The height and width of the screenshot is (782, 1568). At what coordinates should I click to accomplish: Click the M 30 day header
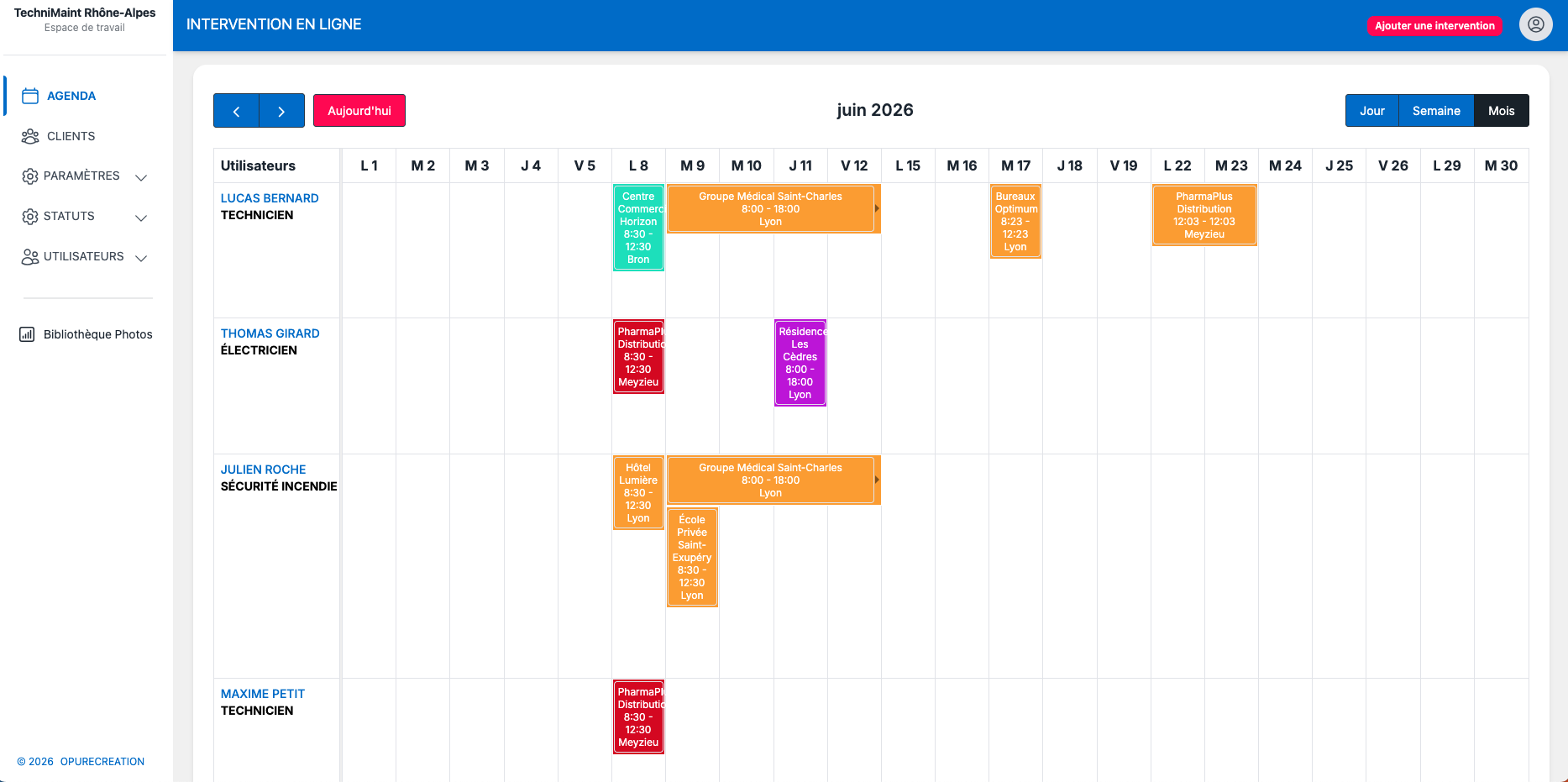(1501, 165)
